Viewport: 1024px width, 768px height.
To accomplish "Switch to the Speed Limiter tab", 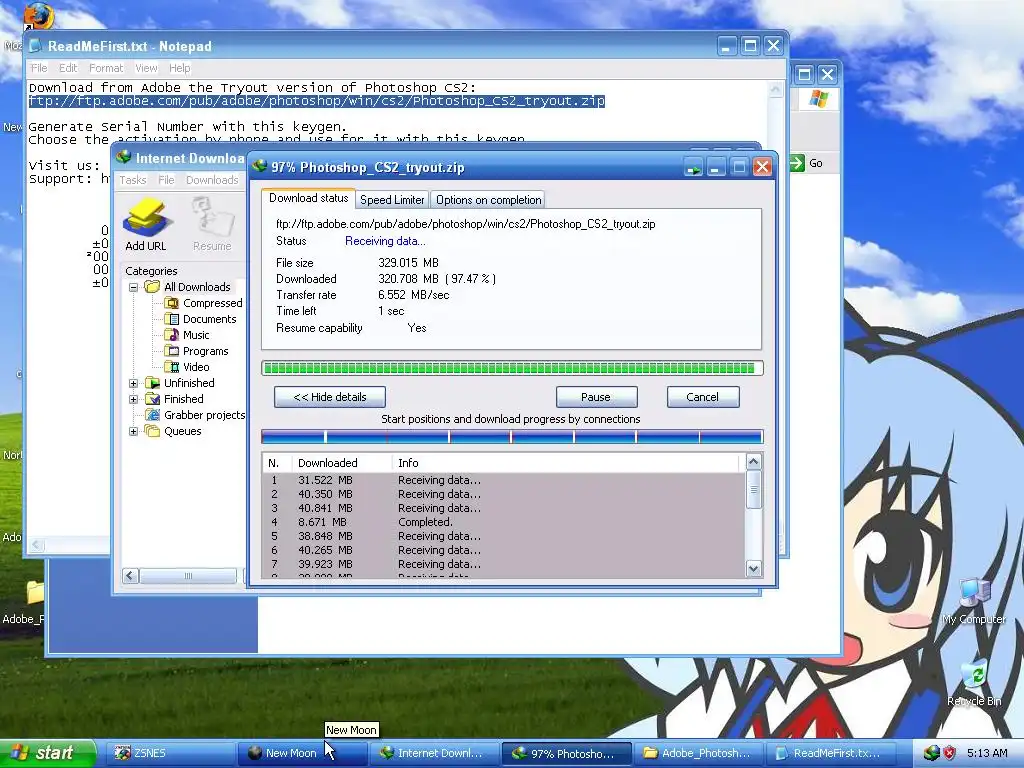I will click(392, 200).
